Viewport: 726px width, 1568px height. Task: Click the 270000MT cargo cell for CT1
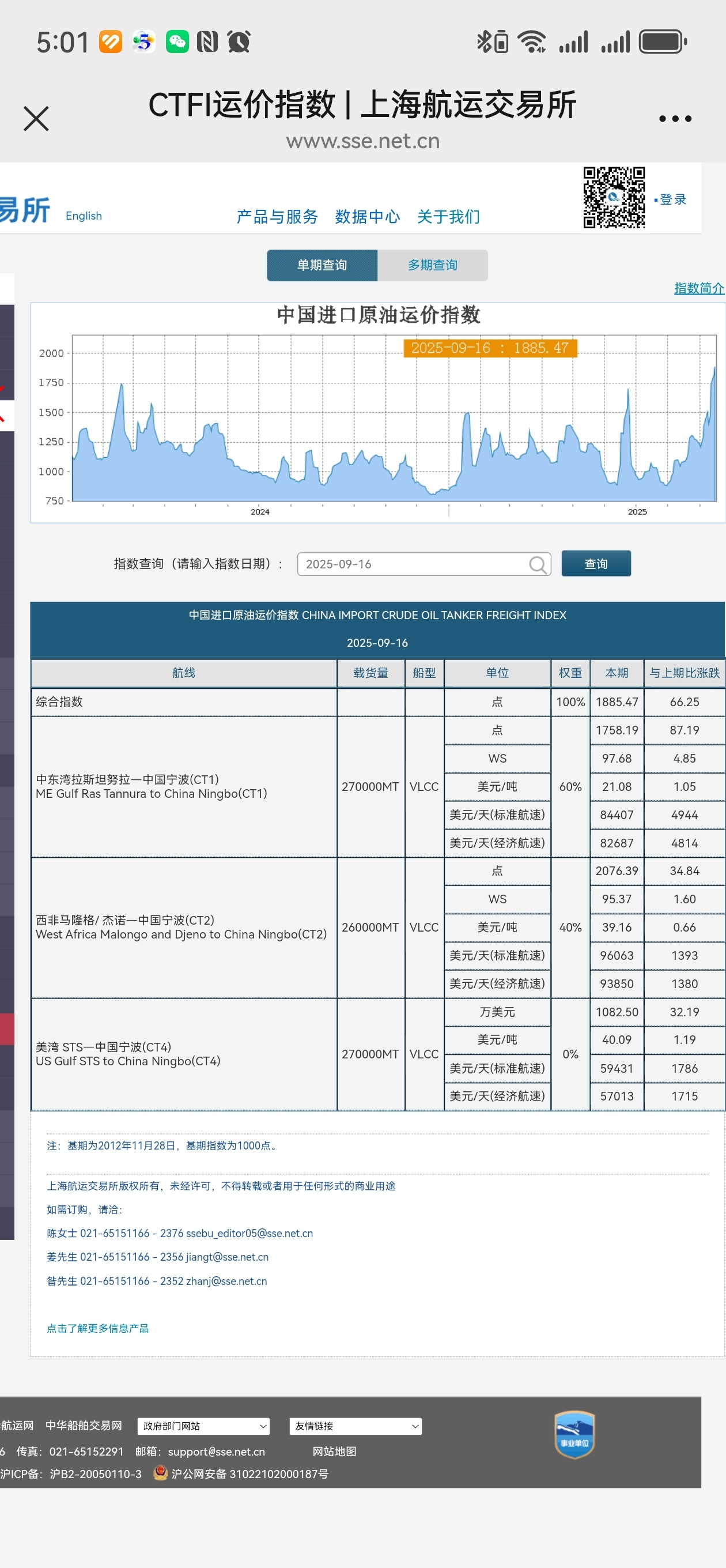point(370,786)
